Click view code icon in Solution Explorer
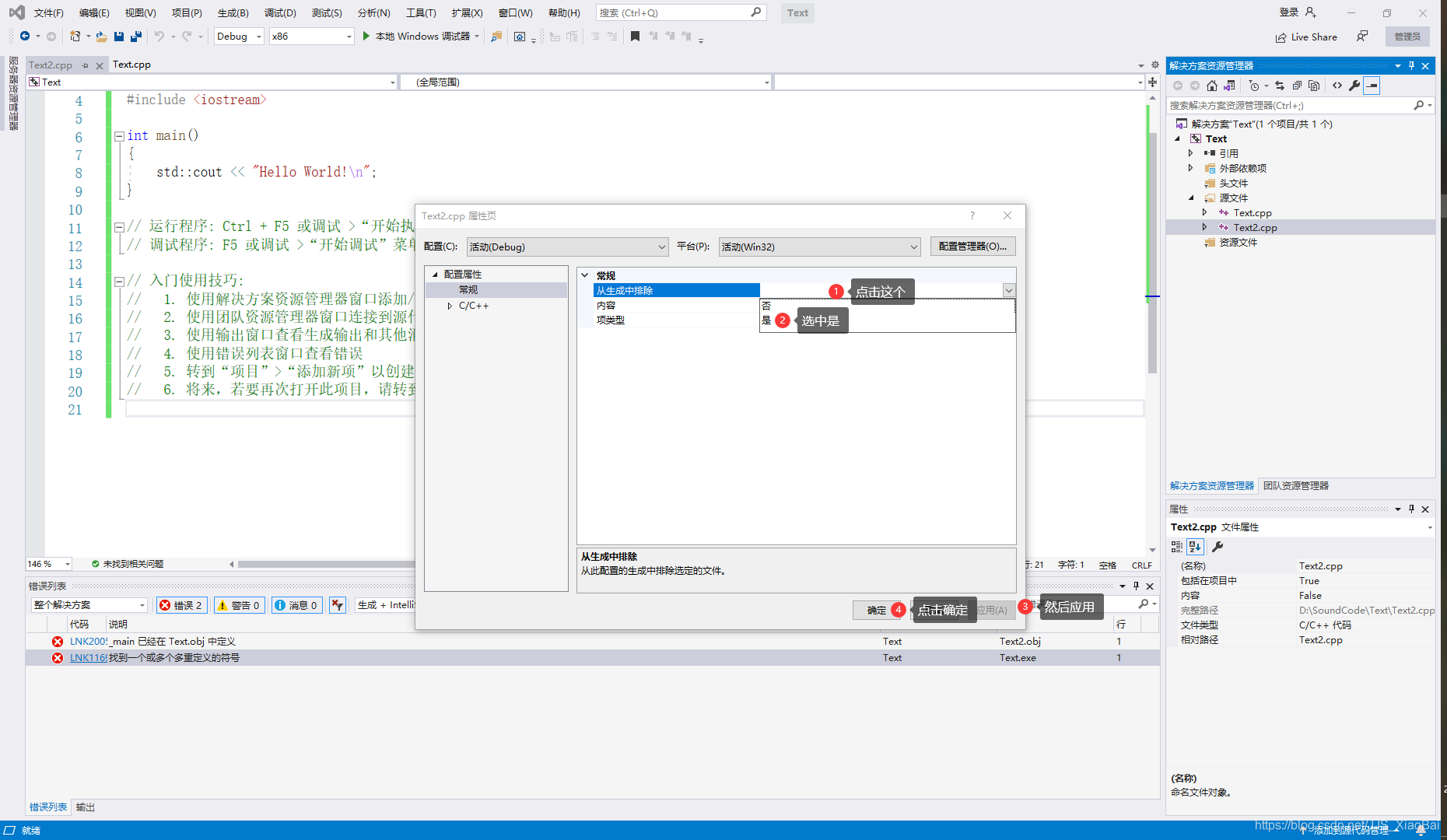The height and width of the screenshot is (840, 1447). coord(1337,86)
